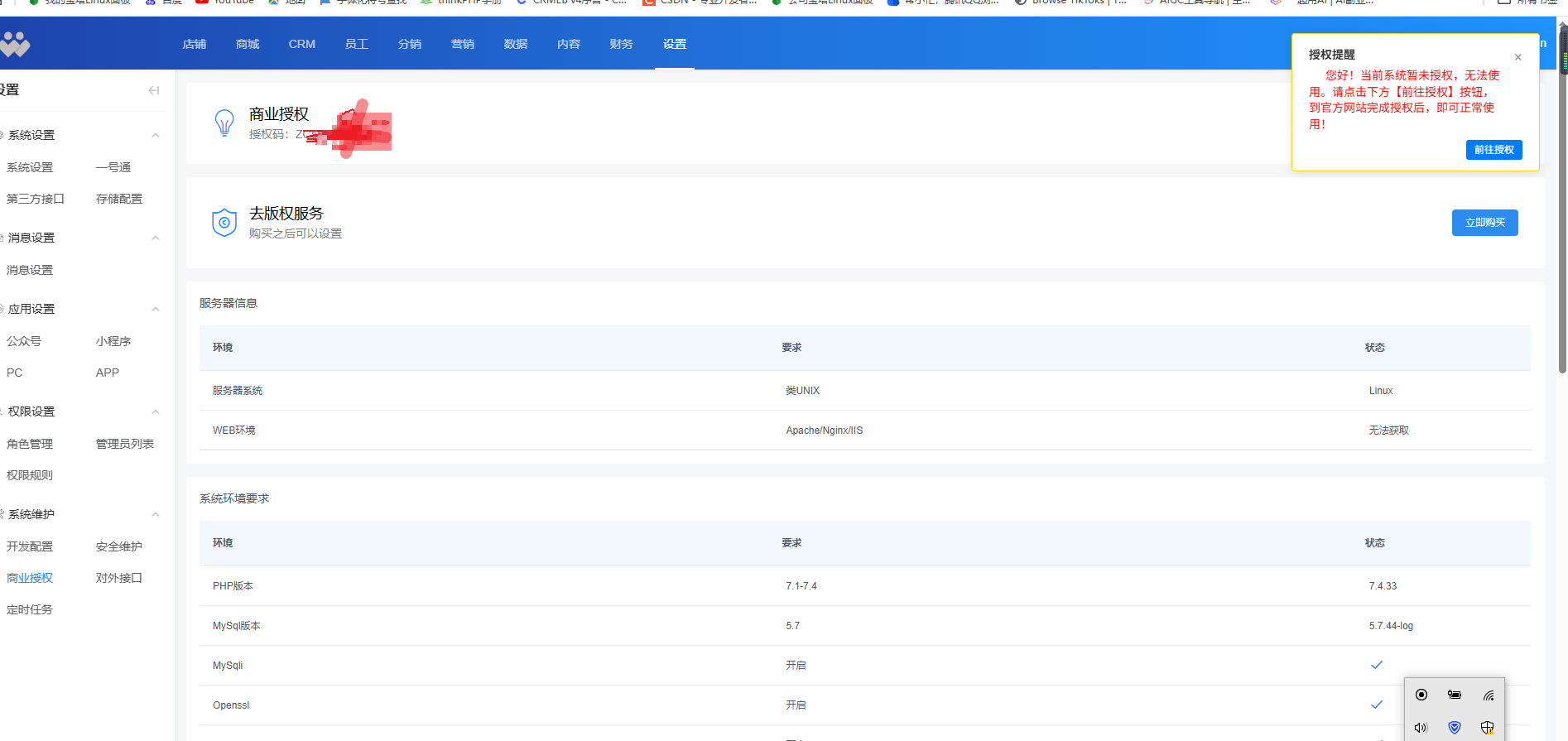Image resolution: width=1568 pixels, height=741 pixels.
Task: Click the CRMEB logo in the header
Action: [15, 44]
